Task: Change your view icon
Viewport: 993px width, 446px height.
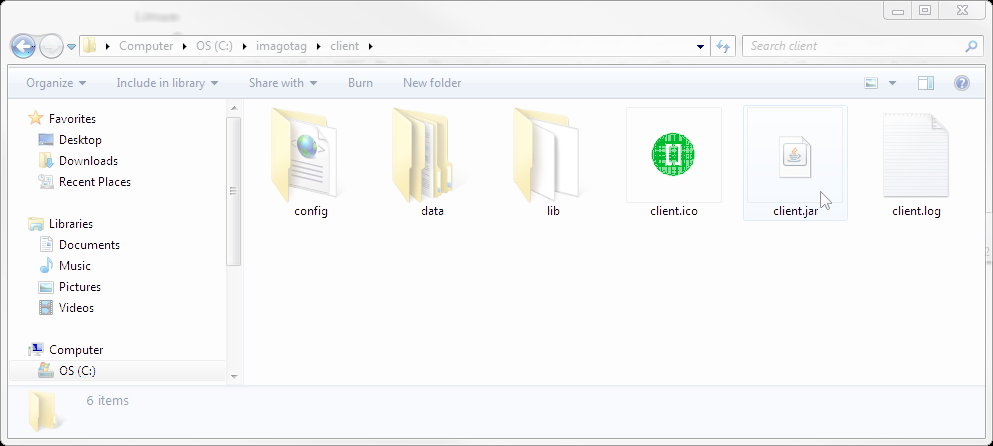Action: pyautogui.click(x=871, y=83)
